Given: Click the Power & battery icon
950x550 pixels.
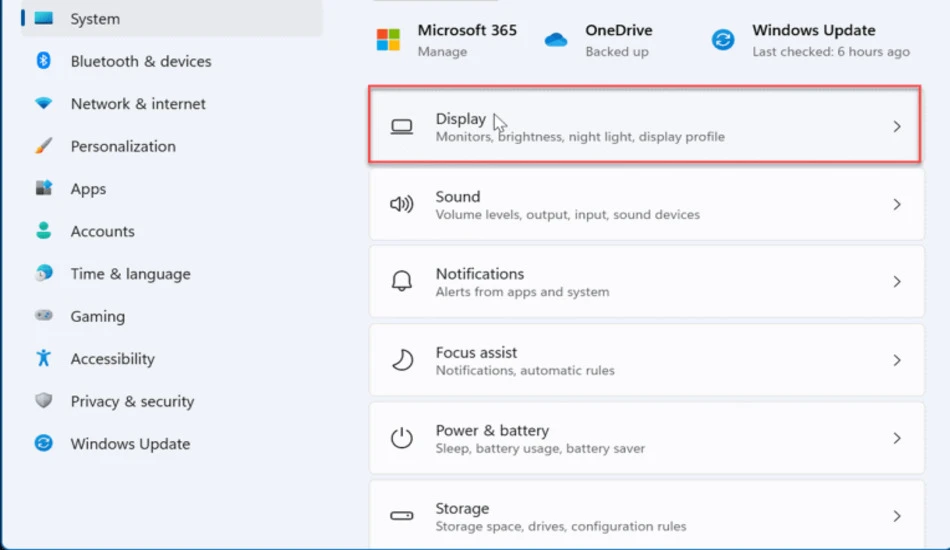Looking at the screenshot, I should pos(402,437).
